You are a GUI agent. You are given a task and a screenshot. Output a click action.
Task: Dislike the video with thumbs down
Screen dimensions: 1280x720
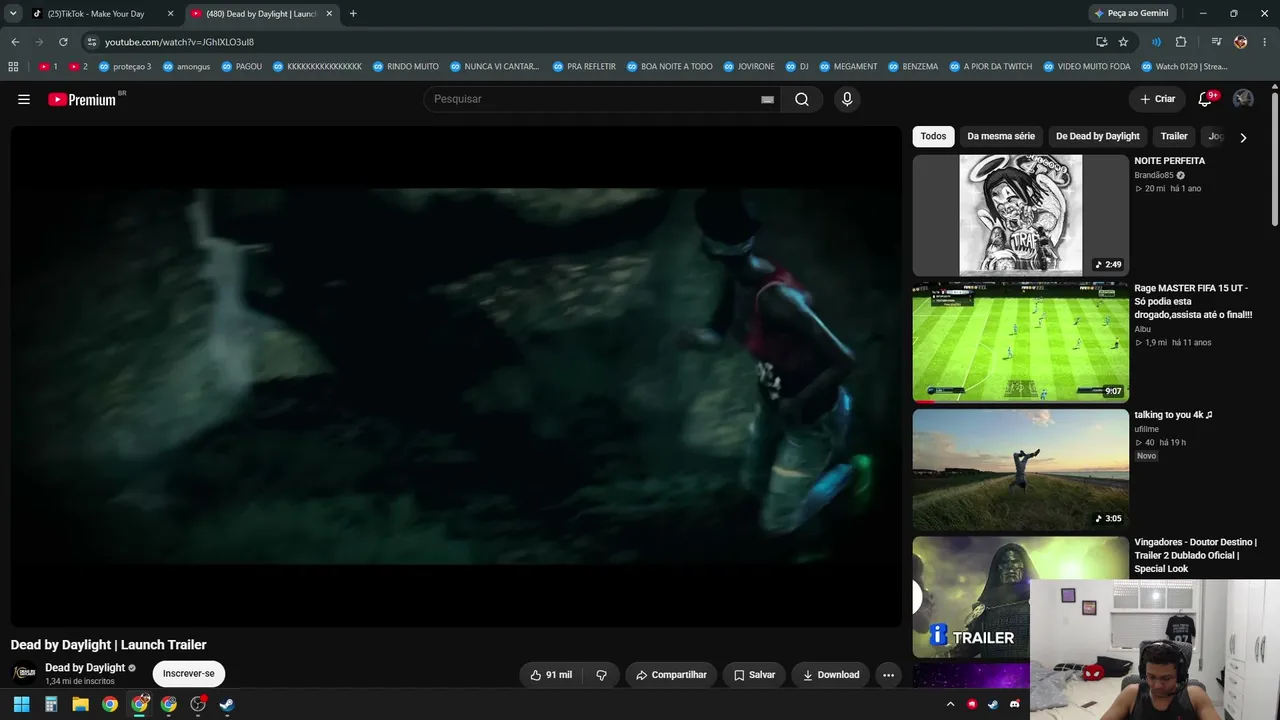click(601, 675)
